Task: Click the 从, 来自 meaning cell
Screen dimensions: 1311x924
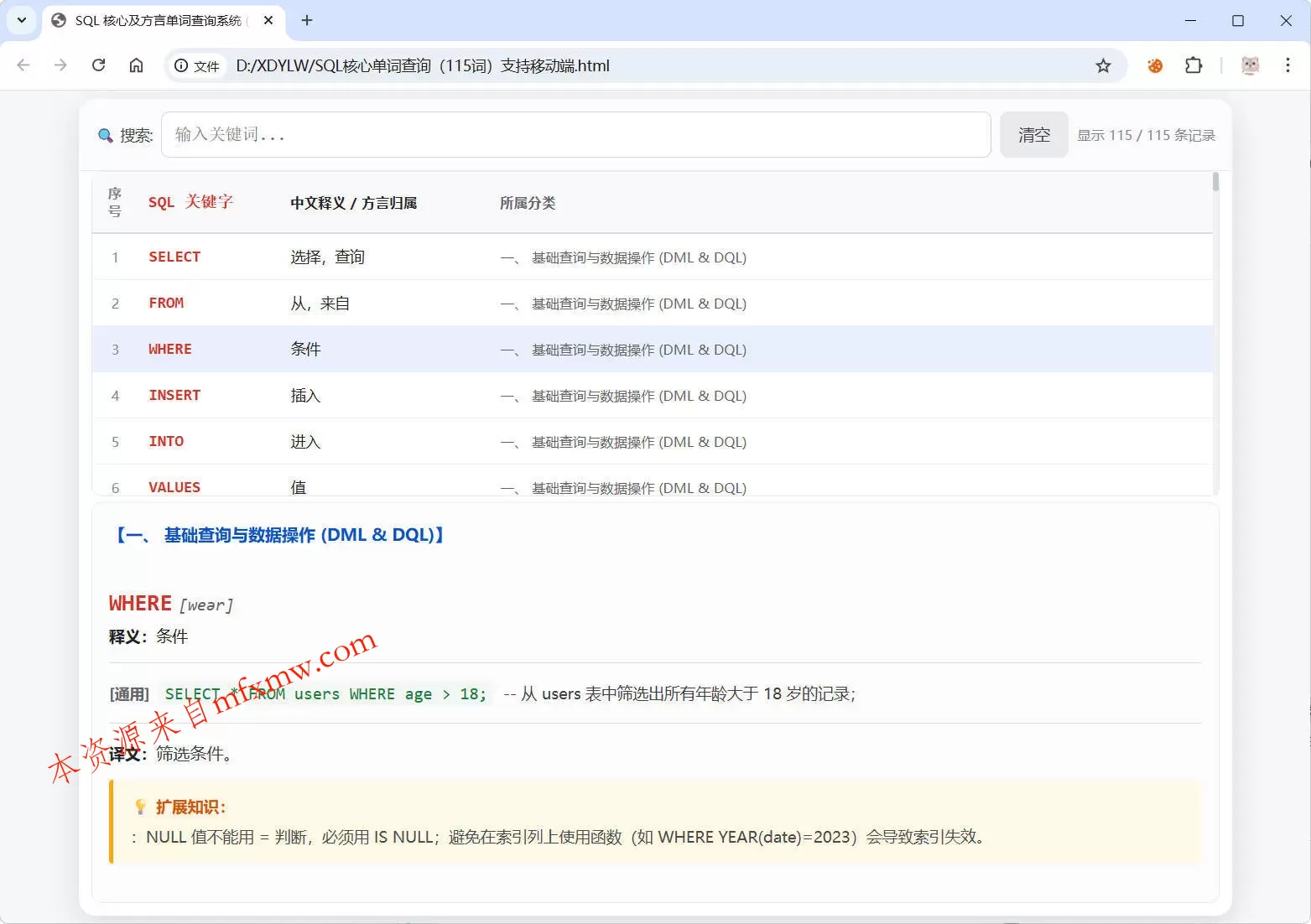Action: tap(320, 303)
